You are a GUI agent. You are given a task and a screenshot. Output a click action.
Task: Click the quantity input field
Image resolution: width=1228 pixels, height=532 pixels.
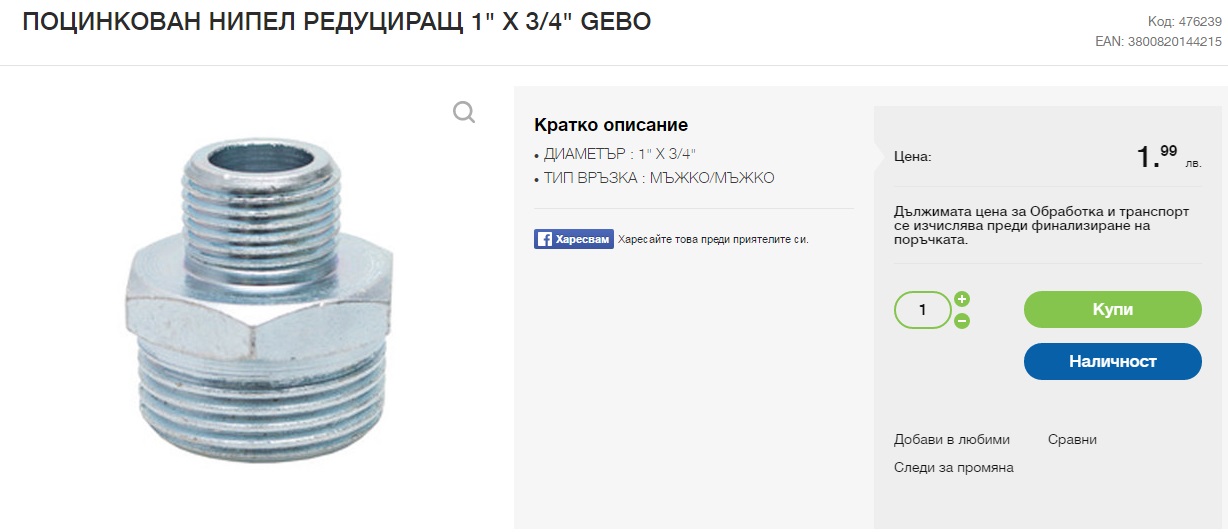pos(922,310)
